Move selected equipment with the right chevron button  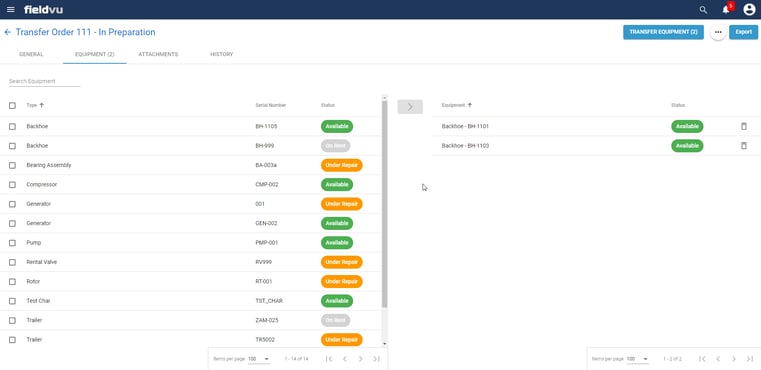point(410,107)
